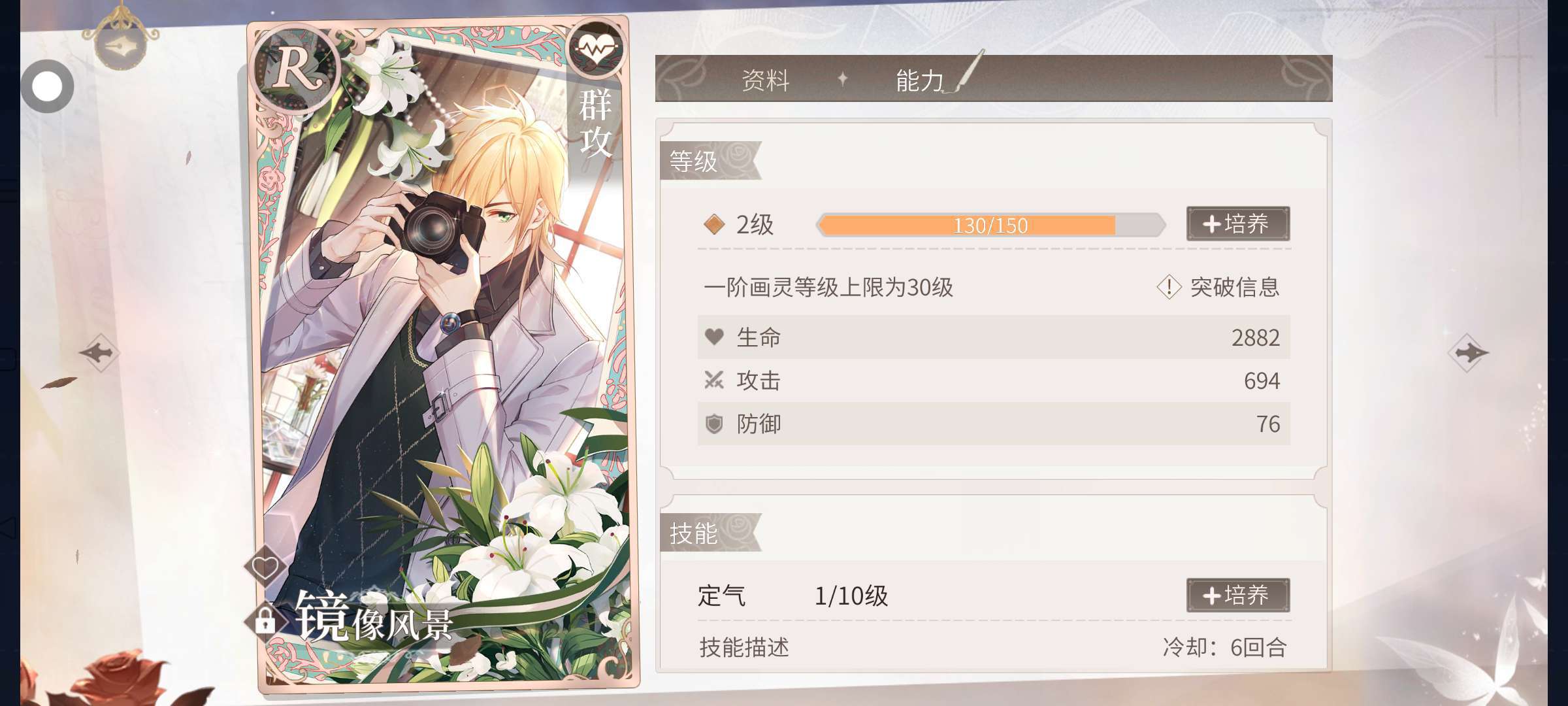Click the 130/150 experience progress bar

pyautogui.click(x=990, y=226)
